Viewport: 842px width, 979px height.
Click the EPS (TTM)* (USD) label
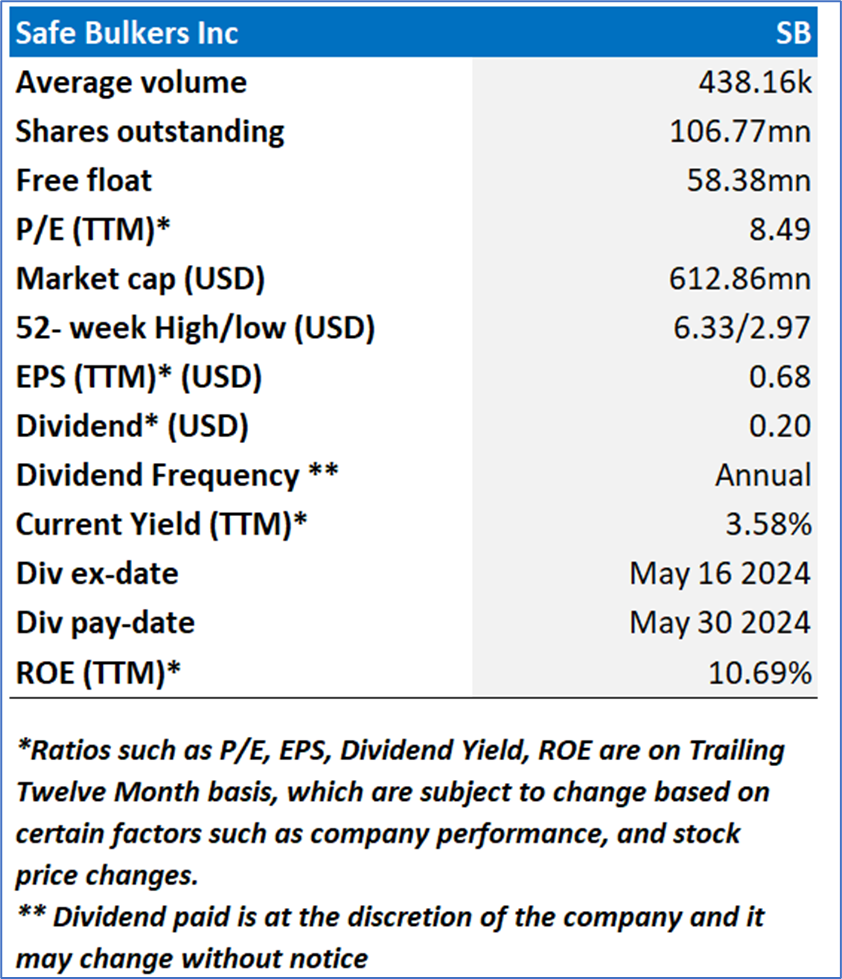pos(139,377)
